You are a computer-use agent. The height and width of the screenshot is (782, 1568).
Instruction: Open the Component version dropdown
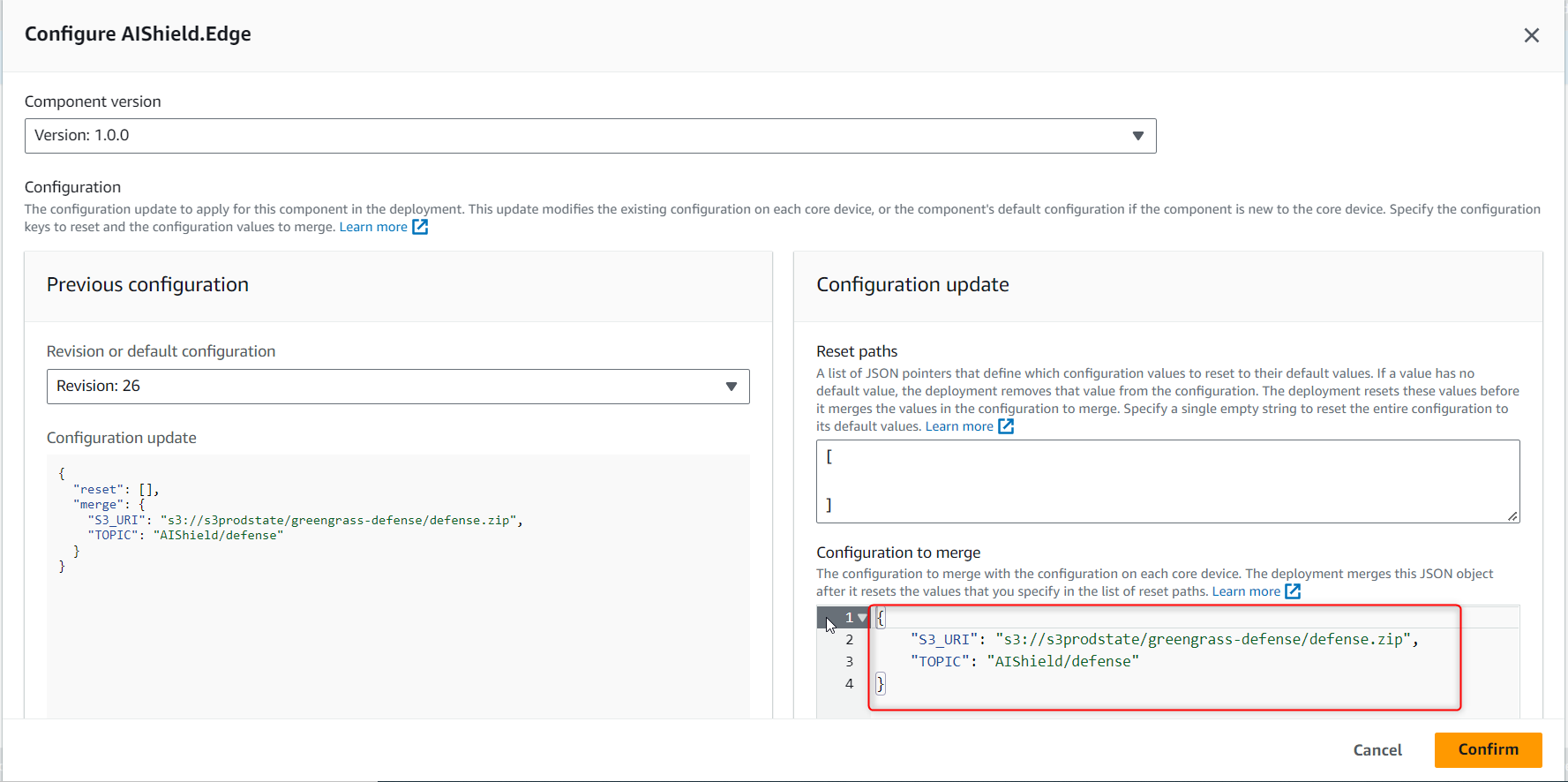click(590, 136)
